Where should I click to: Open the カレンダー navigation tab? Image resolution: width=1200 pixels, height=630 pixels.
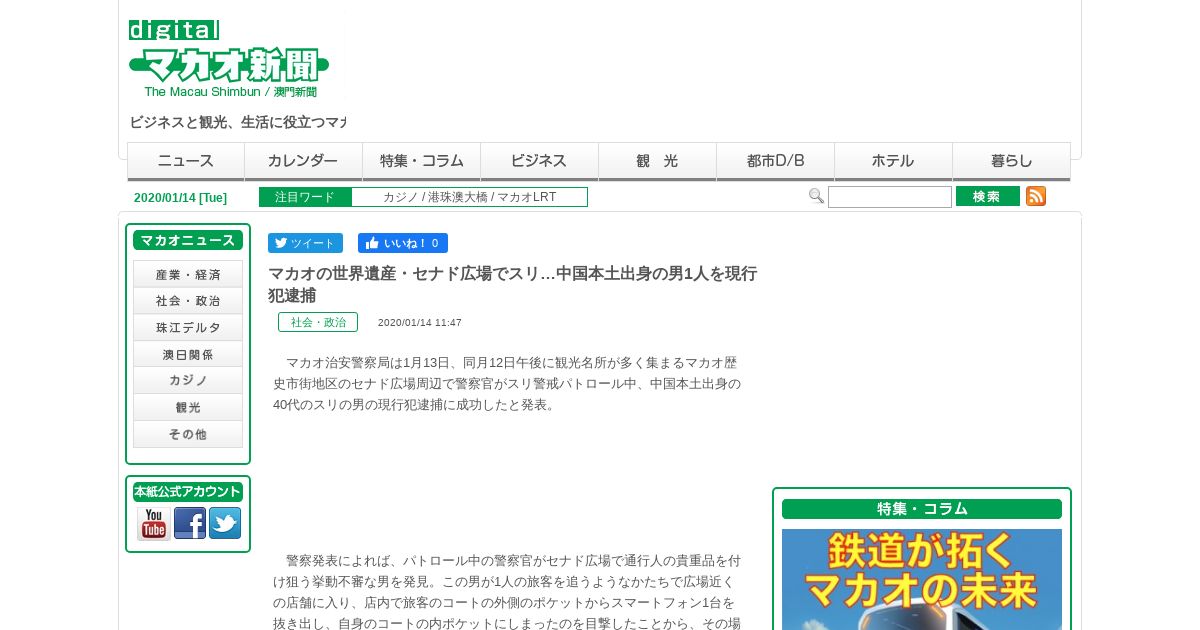(x=304, y=161)
